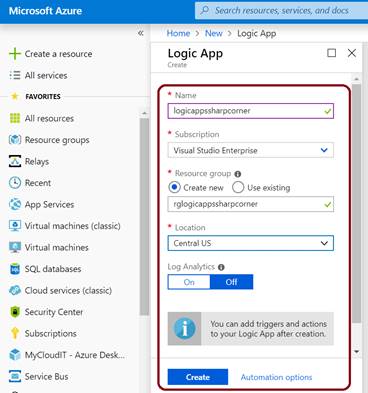Open the Subscription dropdown

(x=250, y=150)
